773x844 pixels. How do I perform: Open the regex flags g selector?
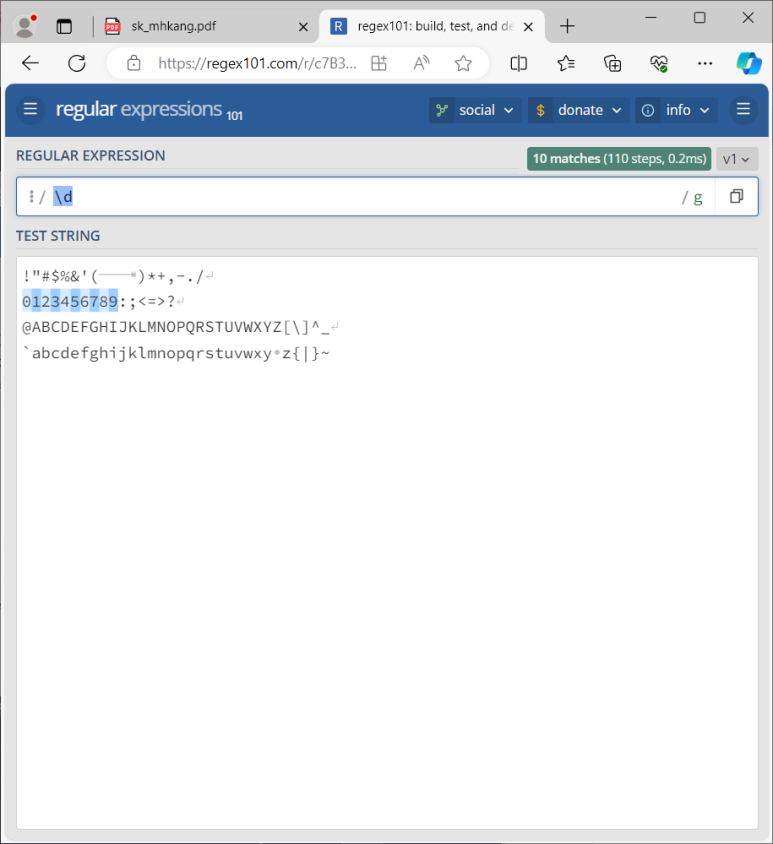point(698,198)
